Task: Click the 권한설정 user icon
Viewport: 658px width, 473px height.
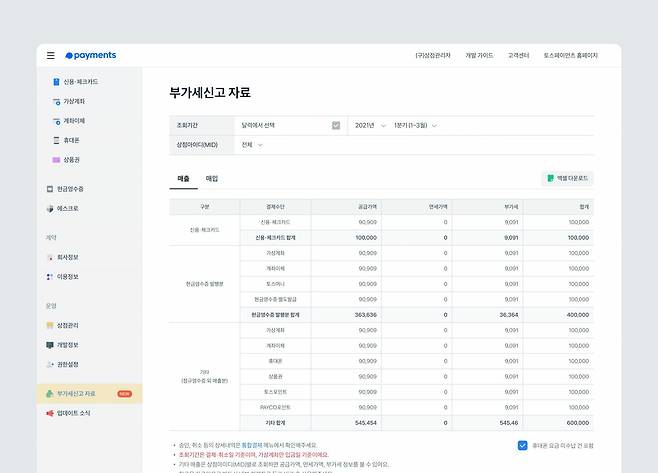Action: click(50, 364)
